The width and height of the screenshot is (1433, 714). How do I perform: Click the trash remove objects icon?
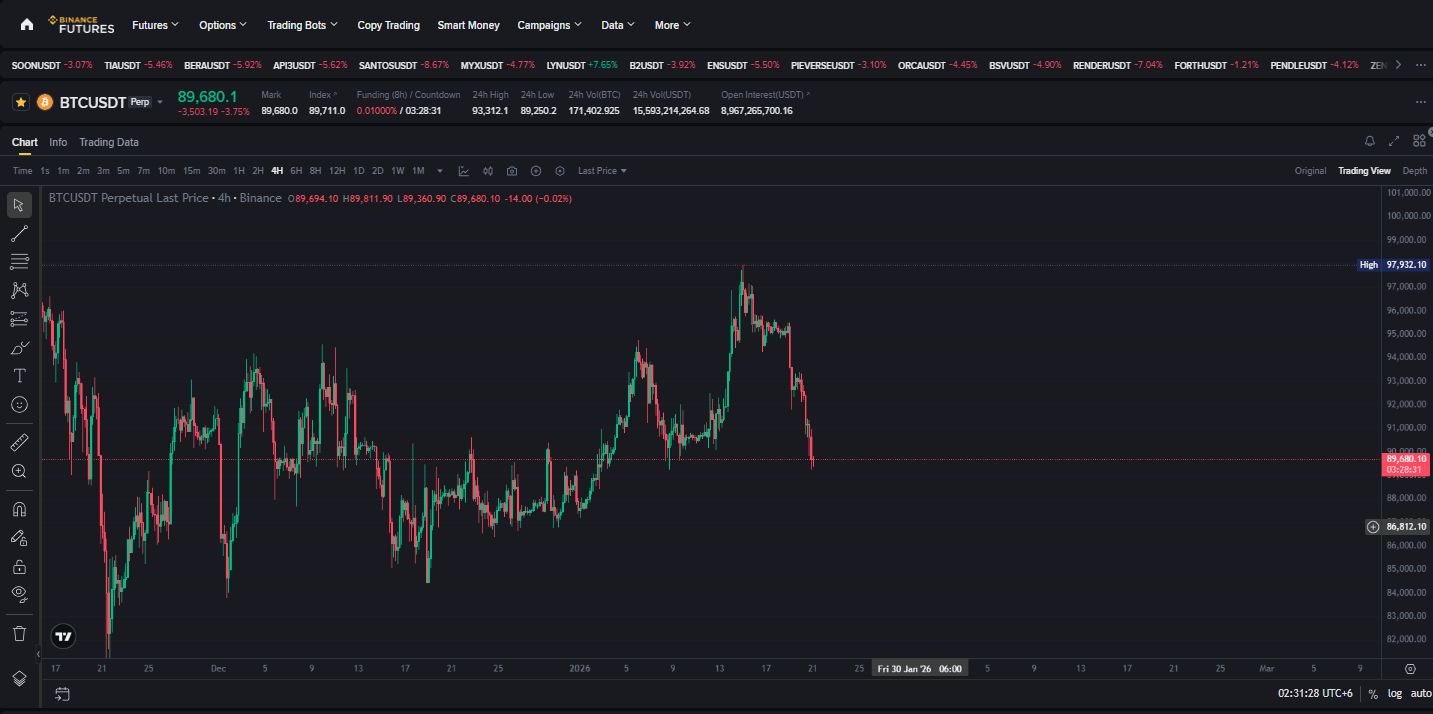pos(19,633)
